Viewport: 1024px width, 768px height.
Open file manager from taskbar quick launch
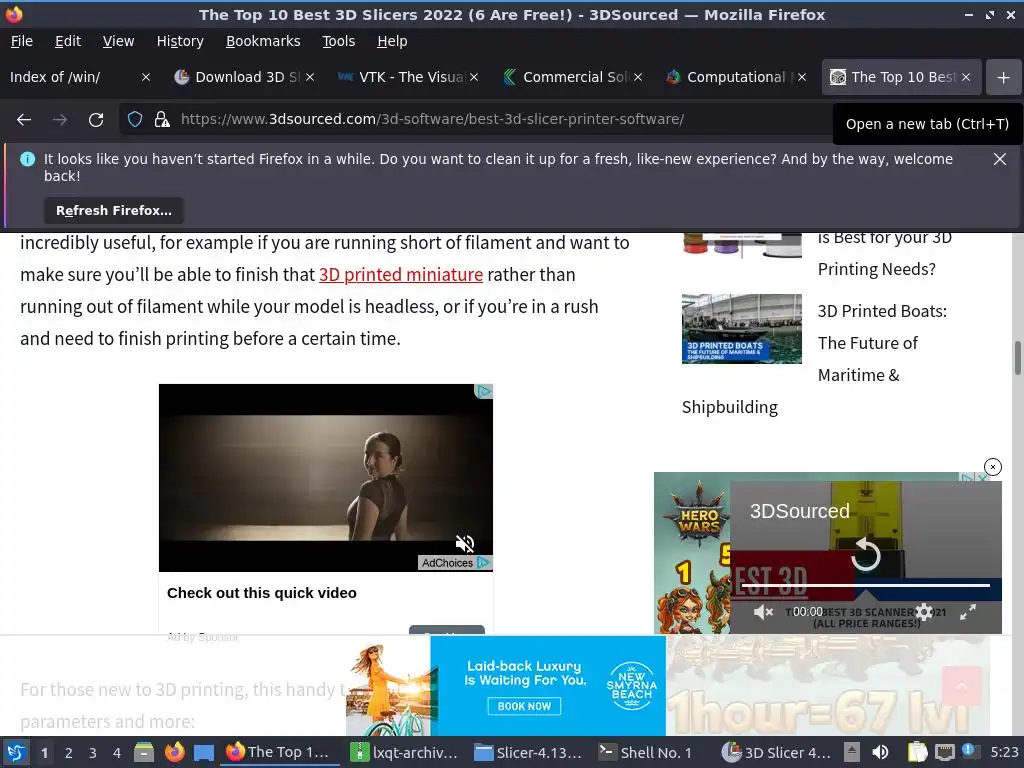[x=144, y=752]
